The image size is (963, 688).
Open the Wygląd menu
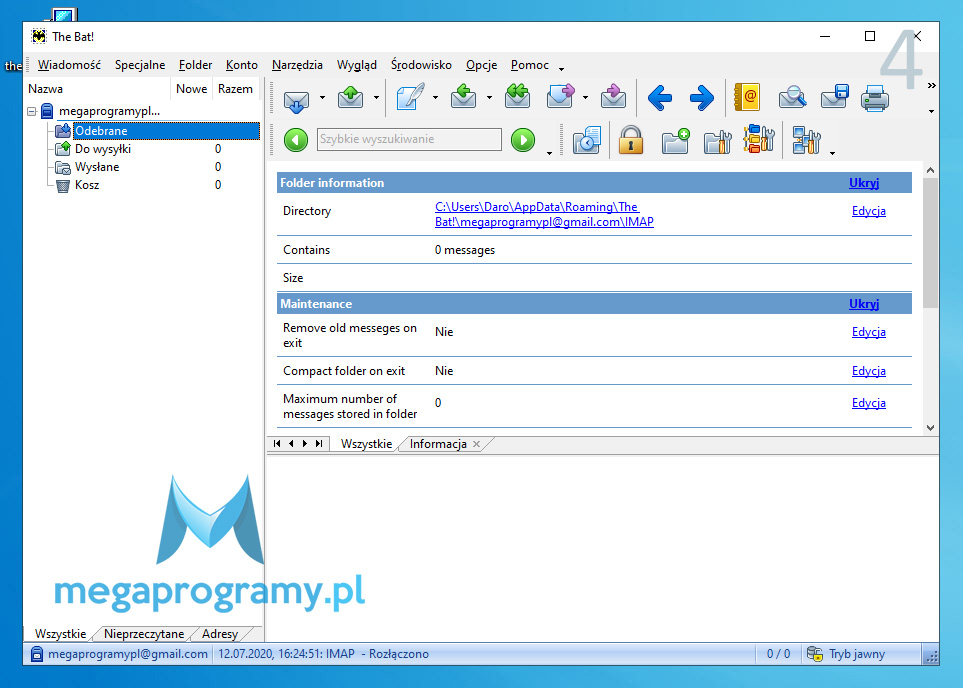[357, 65]
